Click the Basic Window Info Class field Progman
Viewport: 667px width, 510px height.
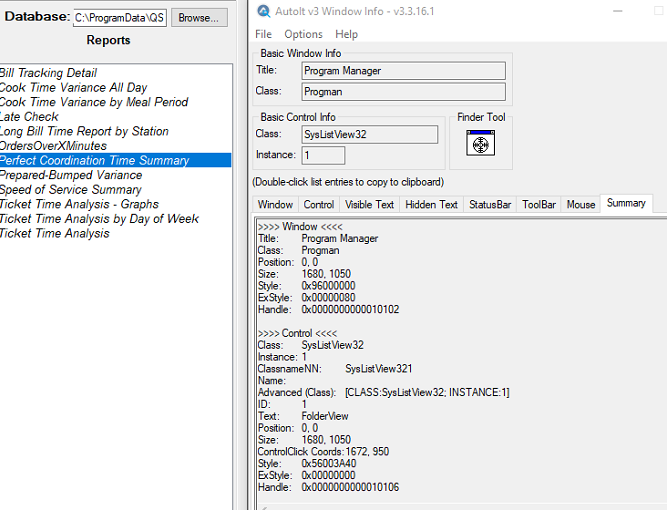click(x=404, y=91)
